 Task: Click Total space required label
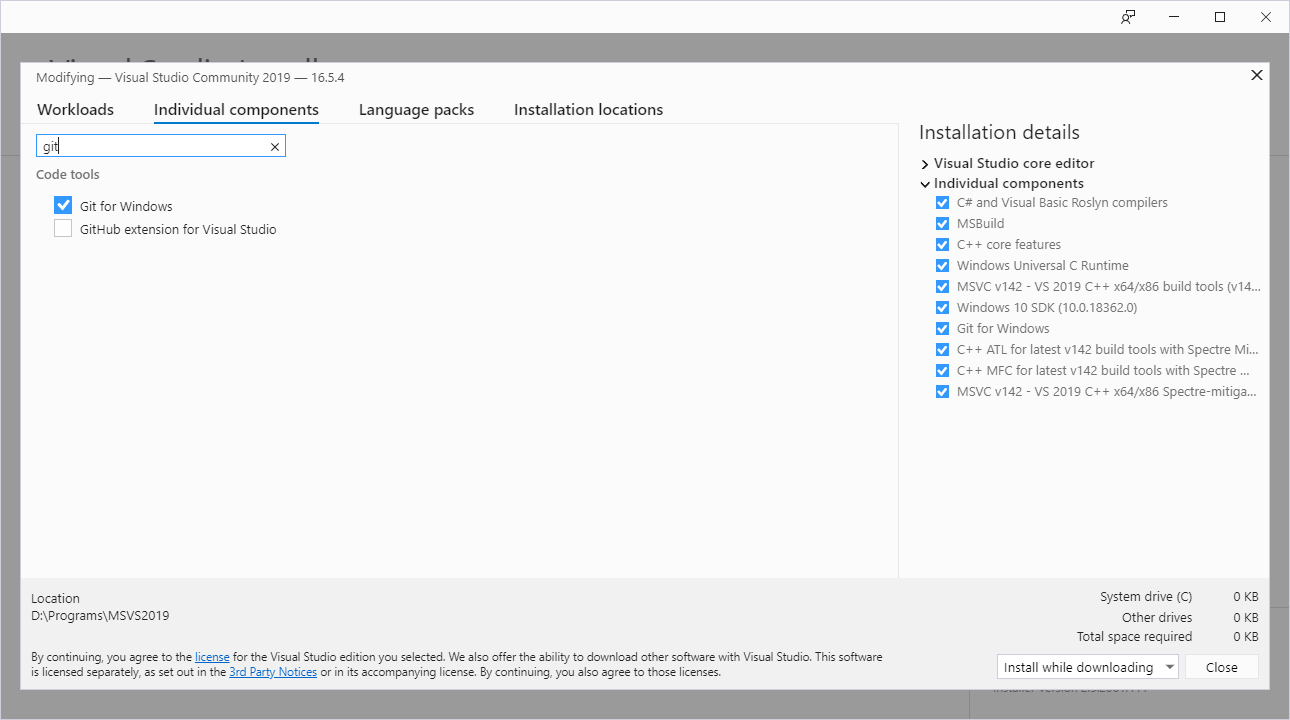click(x=1134, y=637)
